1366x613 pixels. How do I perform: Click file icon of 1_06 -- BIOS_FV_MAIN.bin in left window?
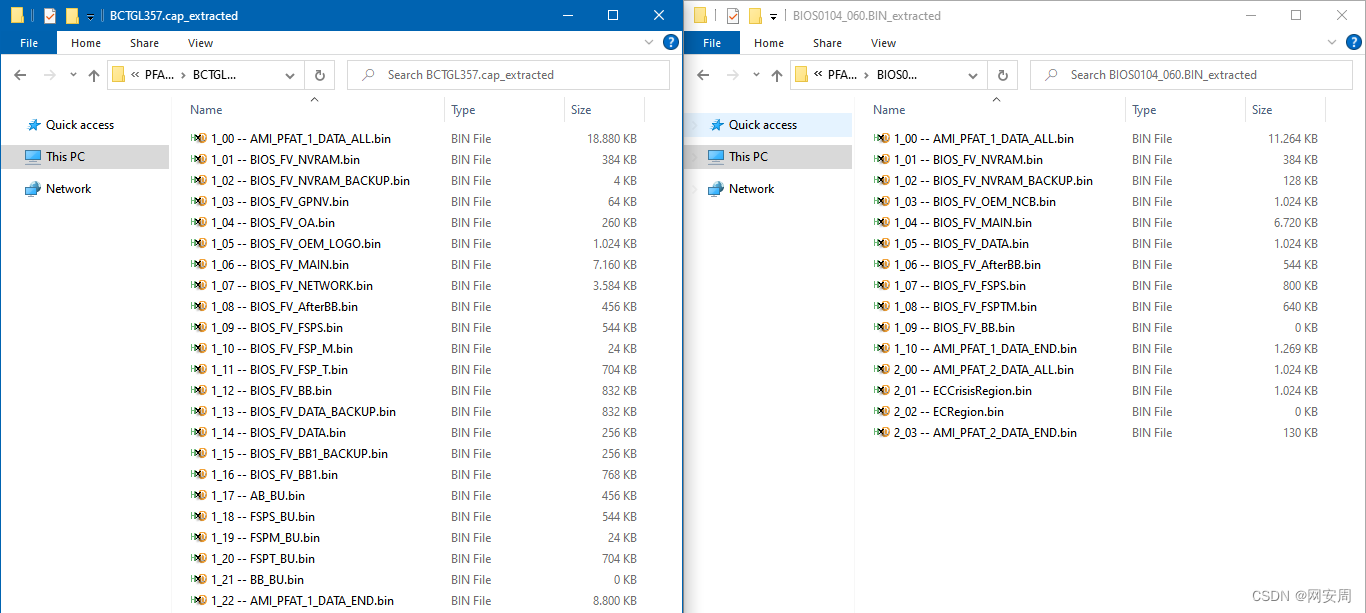pyautogui.click(x=198, y=265)
